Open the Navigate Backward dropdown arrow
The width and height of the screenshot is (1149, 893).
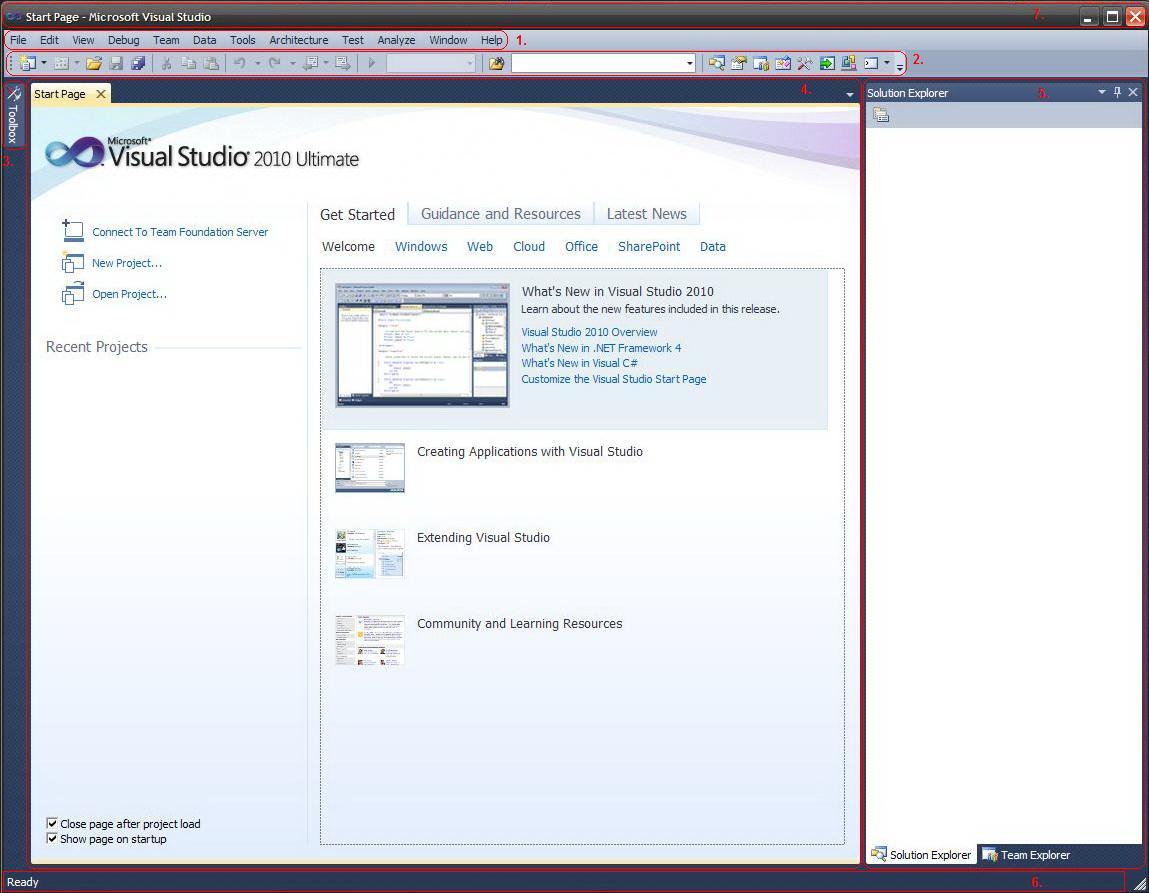pyautogui.click(x=326, y=64)
